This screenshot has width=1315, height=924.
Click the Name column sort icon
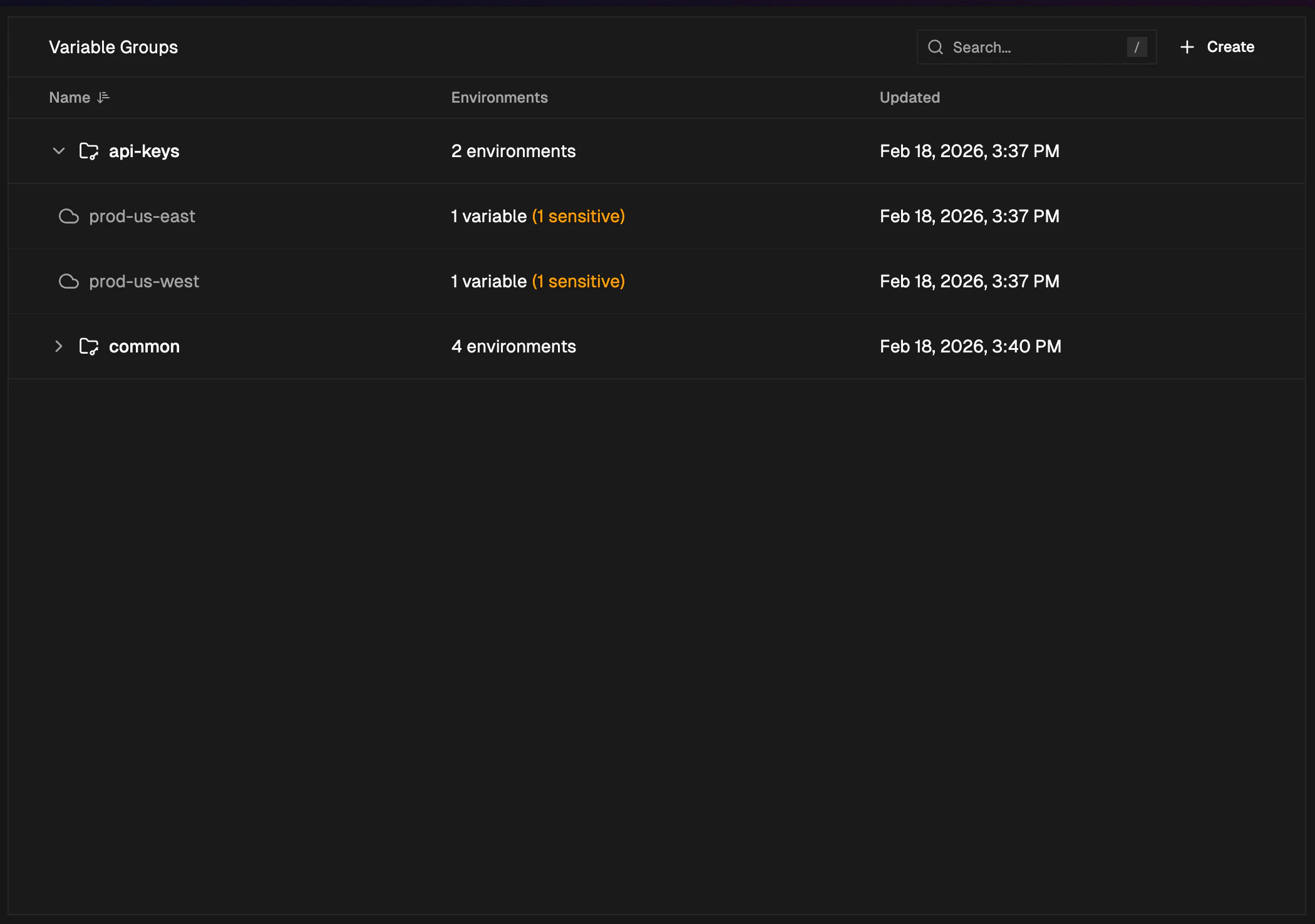click(103, 98)
